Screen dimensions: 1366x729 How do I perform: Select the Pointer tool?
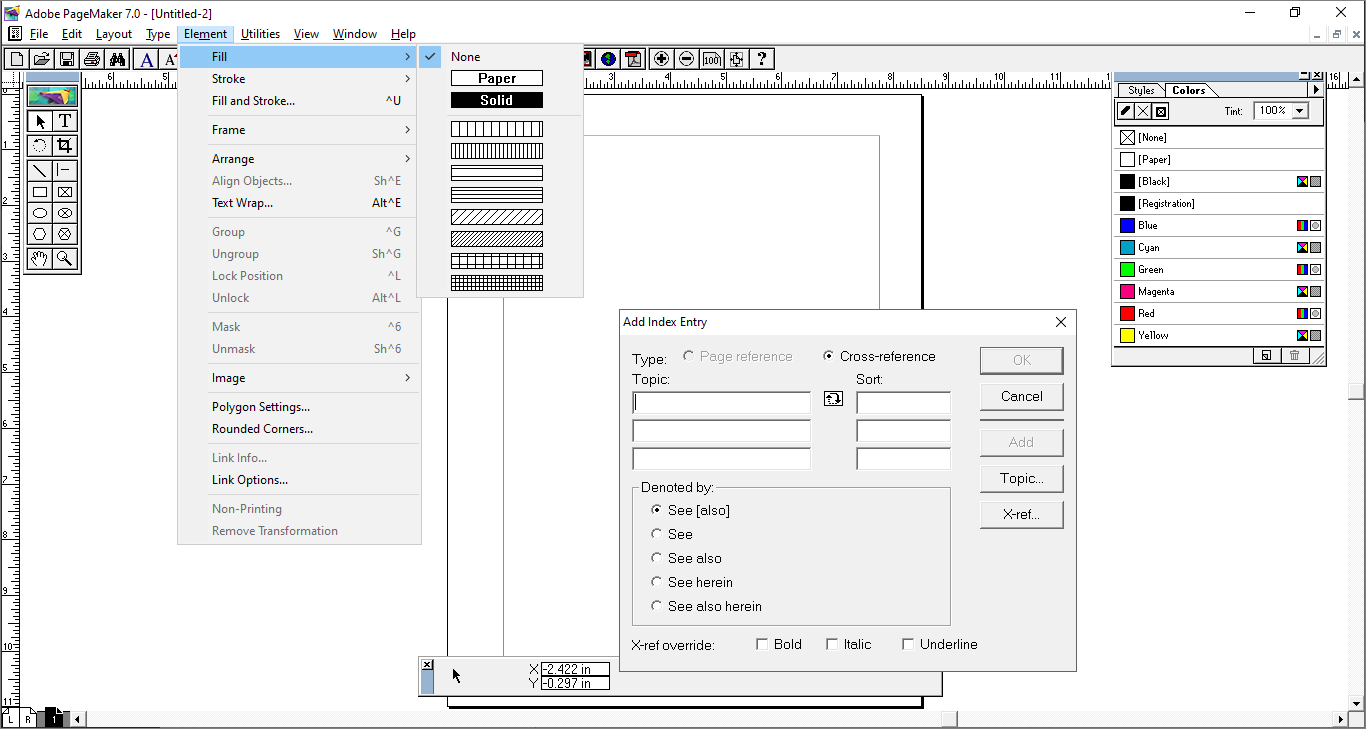click(38, 121)
